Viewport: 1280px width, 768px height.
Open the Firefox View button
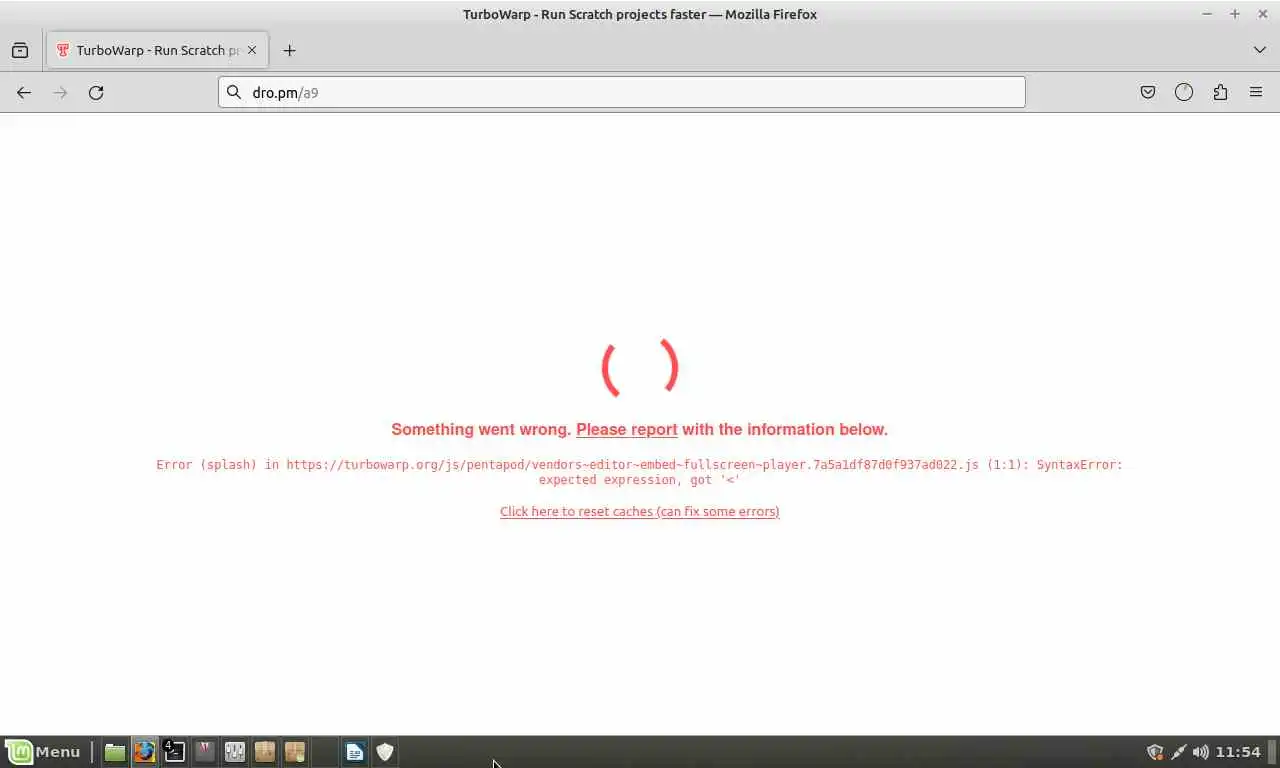coord(20,50)
